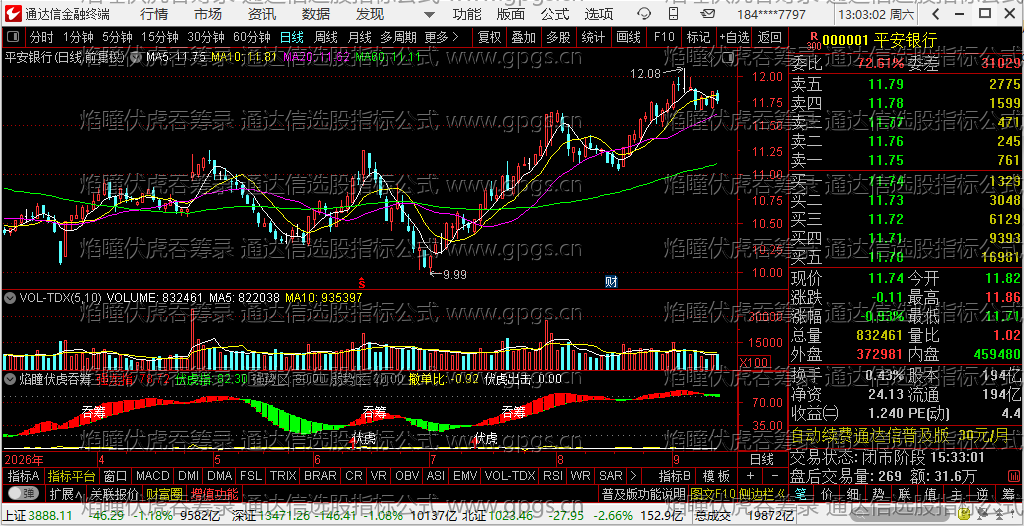Open the 行情 menu

(x=154, y=14)
